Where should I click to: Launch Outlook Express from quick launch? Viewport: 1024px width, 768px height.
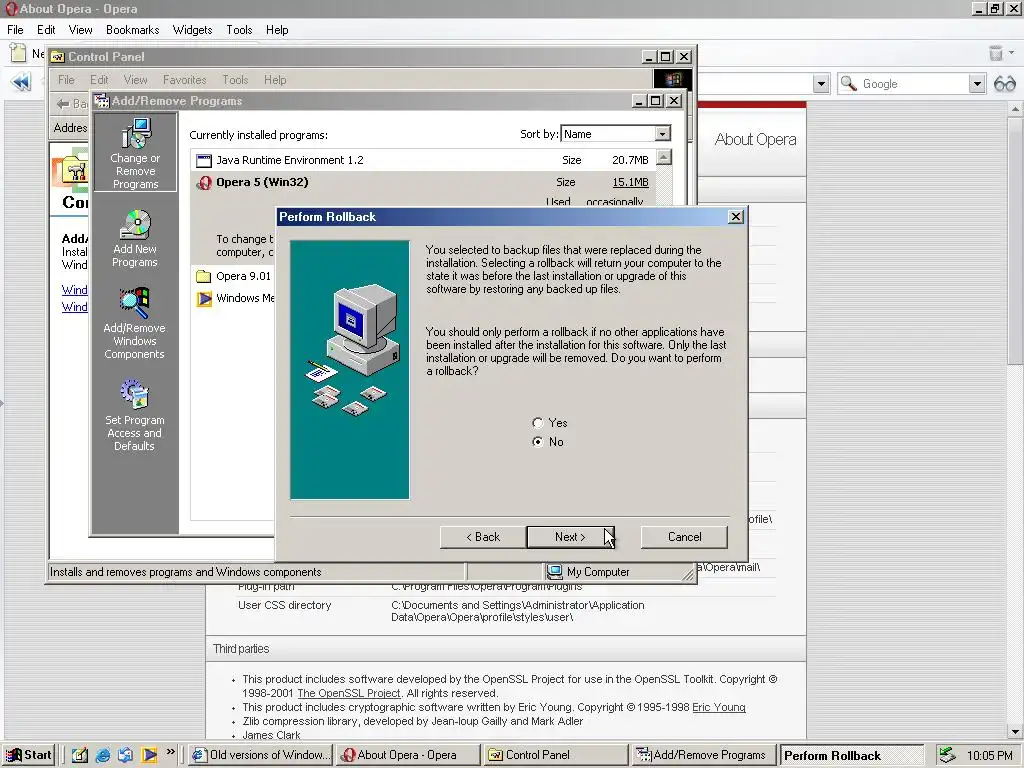[125, 755]
